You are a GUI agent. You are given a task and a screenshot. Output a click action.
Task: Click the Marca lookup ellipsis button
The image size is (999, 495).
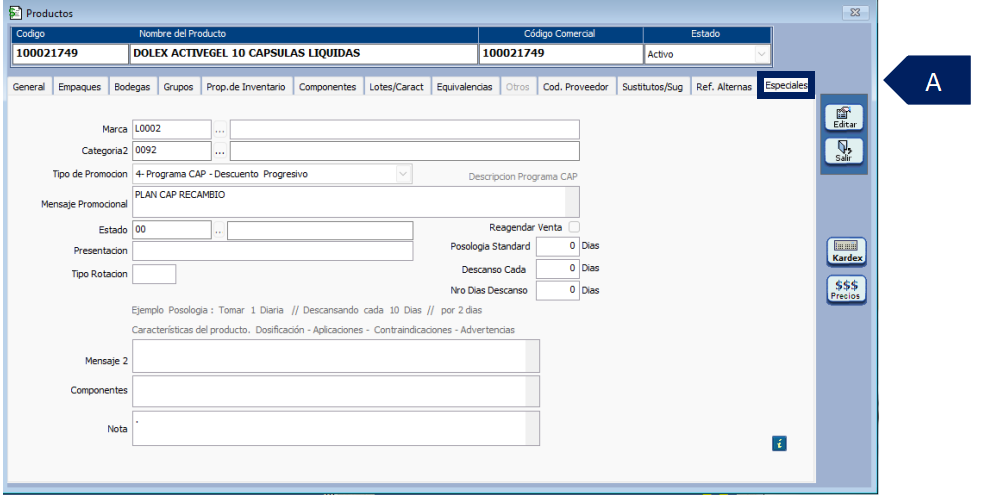(220, 130)
